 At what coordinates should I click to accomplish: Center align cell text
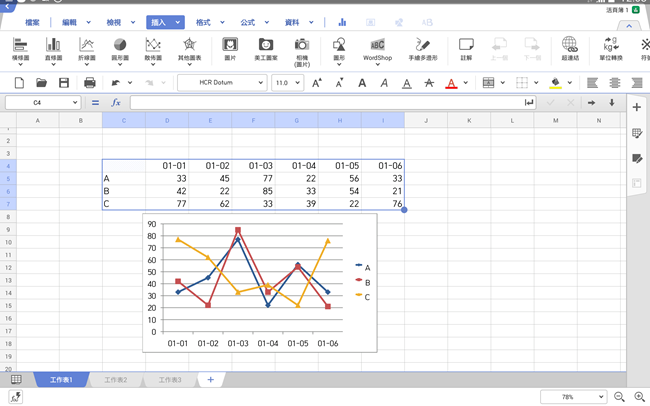click(615, 83)
